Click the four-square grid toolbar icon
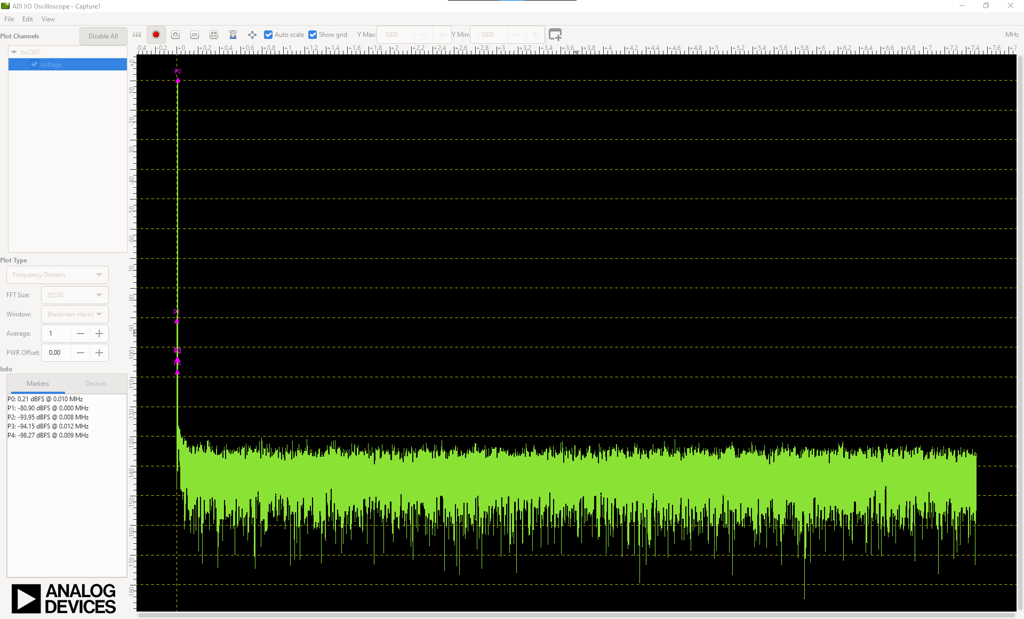 [x=214, y=35]
